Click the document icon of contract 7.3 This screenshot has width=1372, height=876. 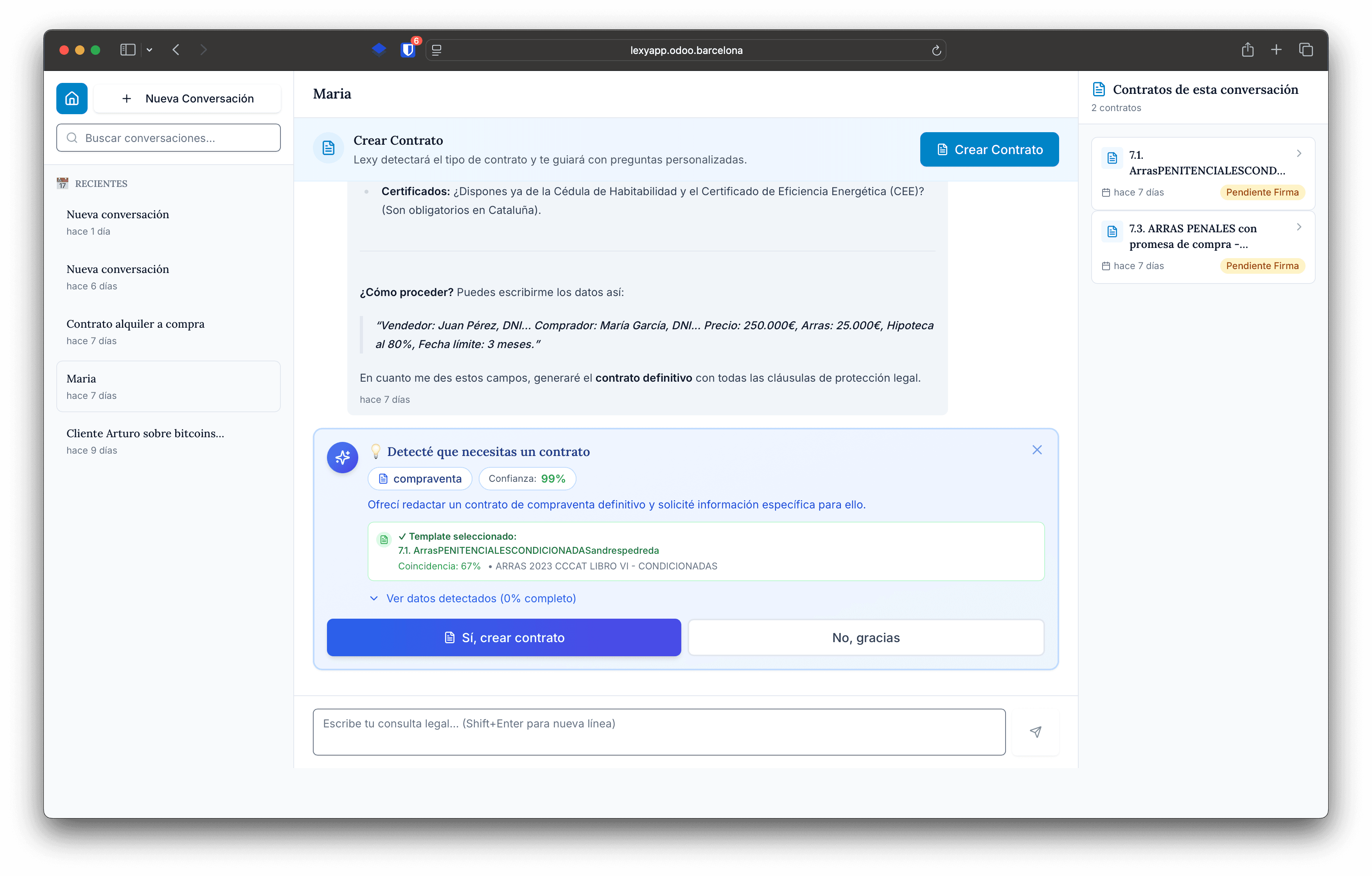[x=1112, y=231]
